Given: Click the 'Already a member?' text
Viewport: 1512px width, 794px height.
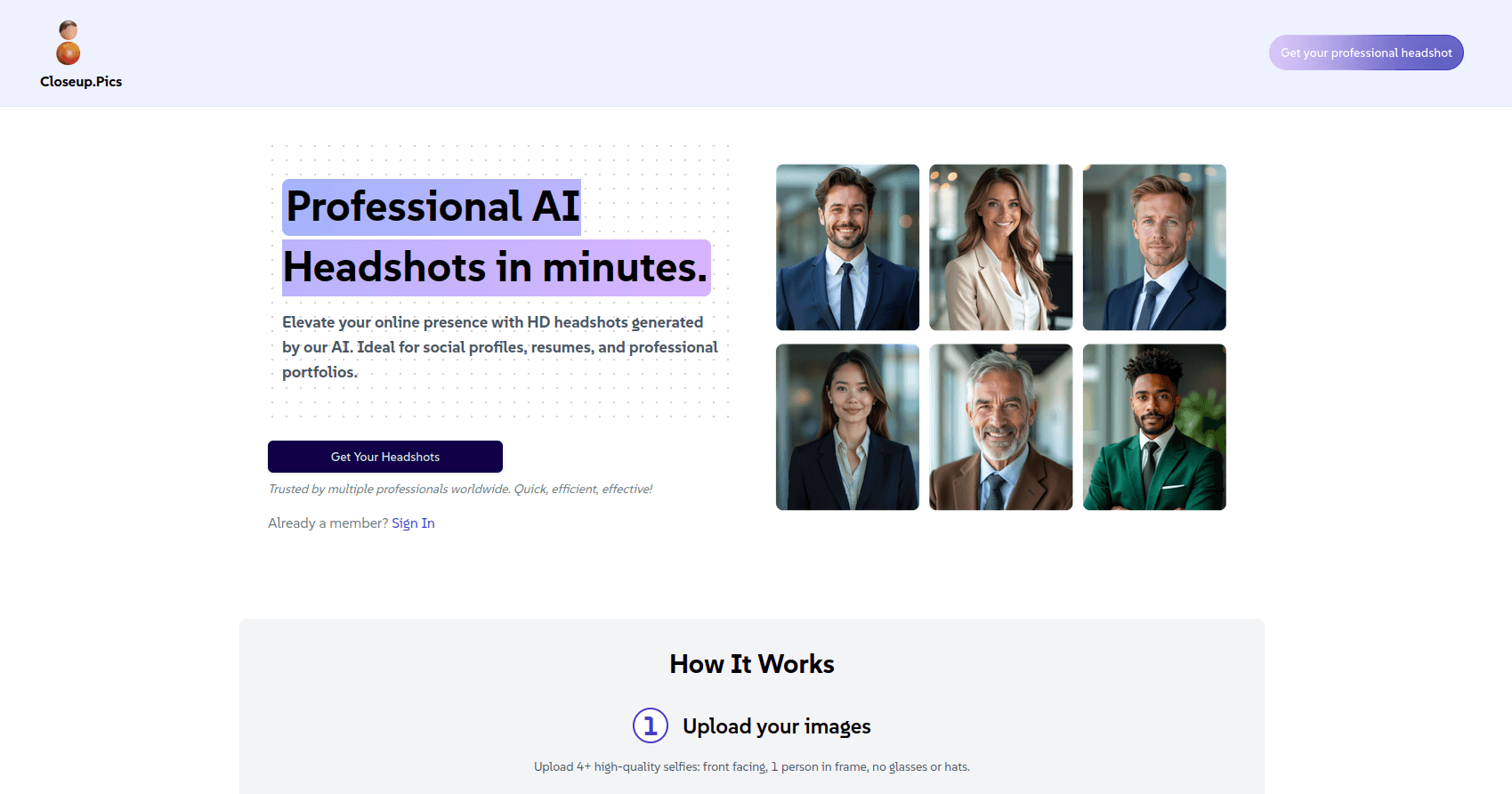Looking at the screenshot, I should pyautogui.click(x=327, y=523).
